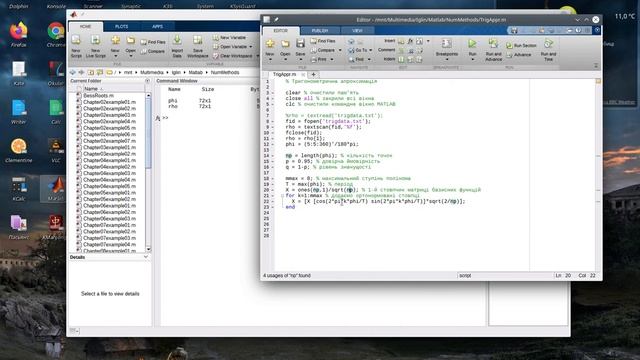Click the green Run button
This screenshot has width=640, height=360.
472,44
